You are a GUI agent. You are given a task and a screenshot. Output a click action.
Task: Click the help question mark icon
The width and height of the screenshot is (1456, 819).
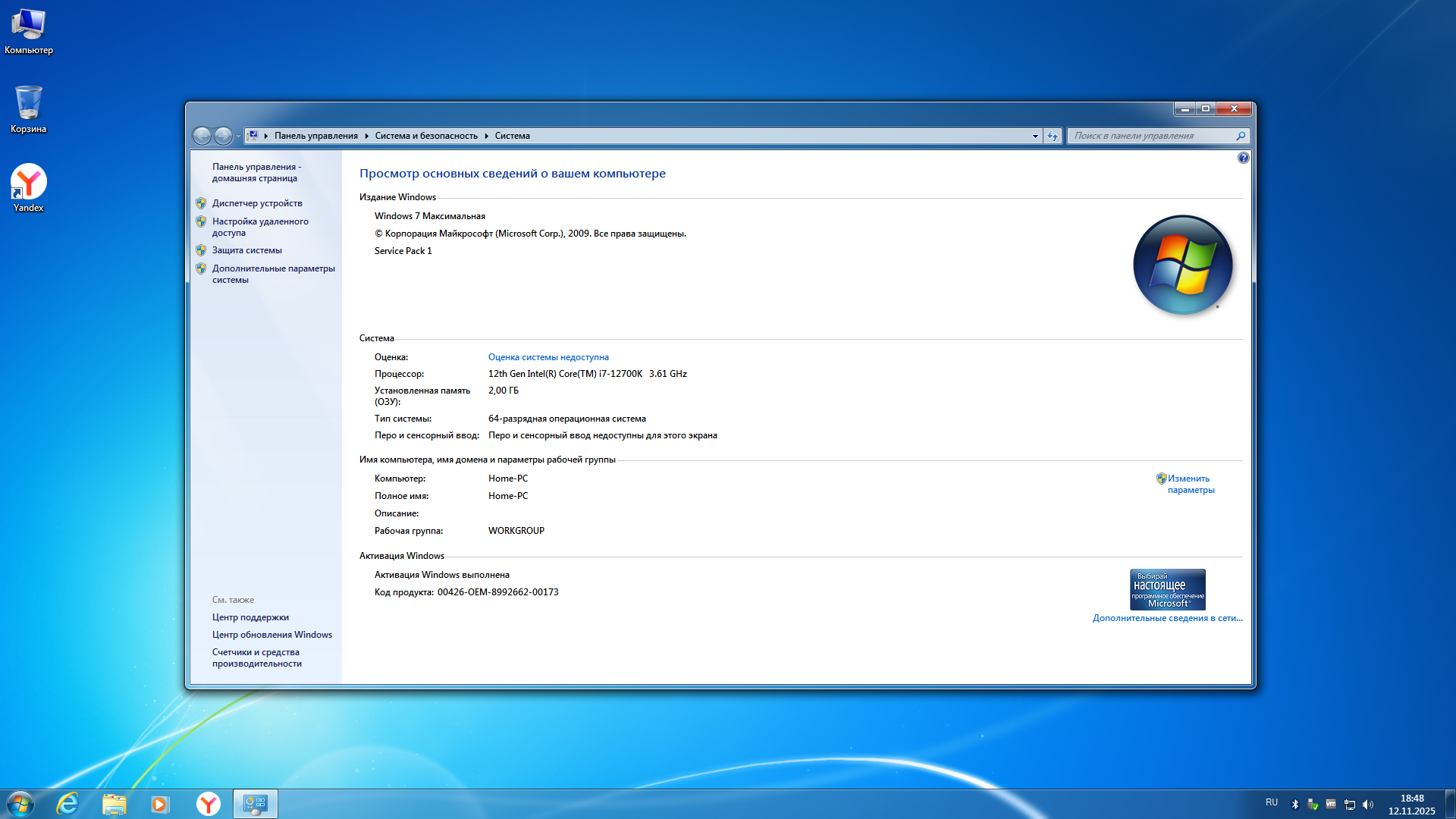pyautogui.click(x=1243, y=158)
